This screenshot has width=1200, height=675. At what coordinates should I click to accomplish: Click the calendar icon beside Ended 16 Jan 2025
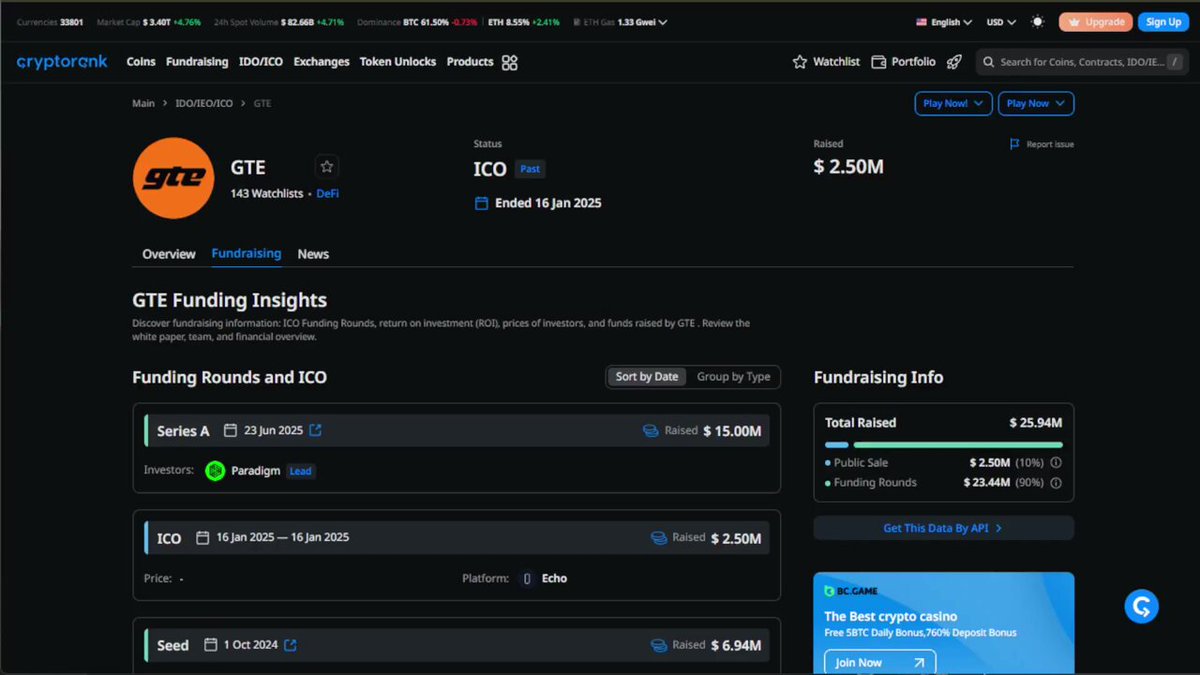481,203
